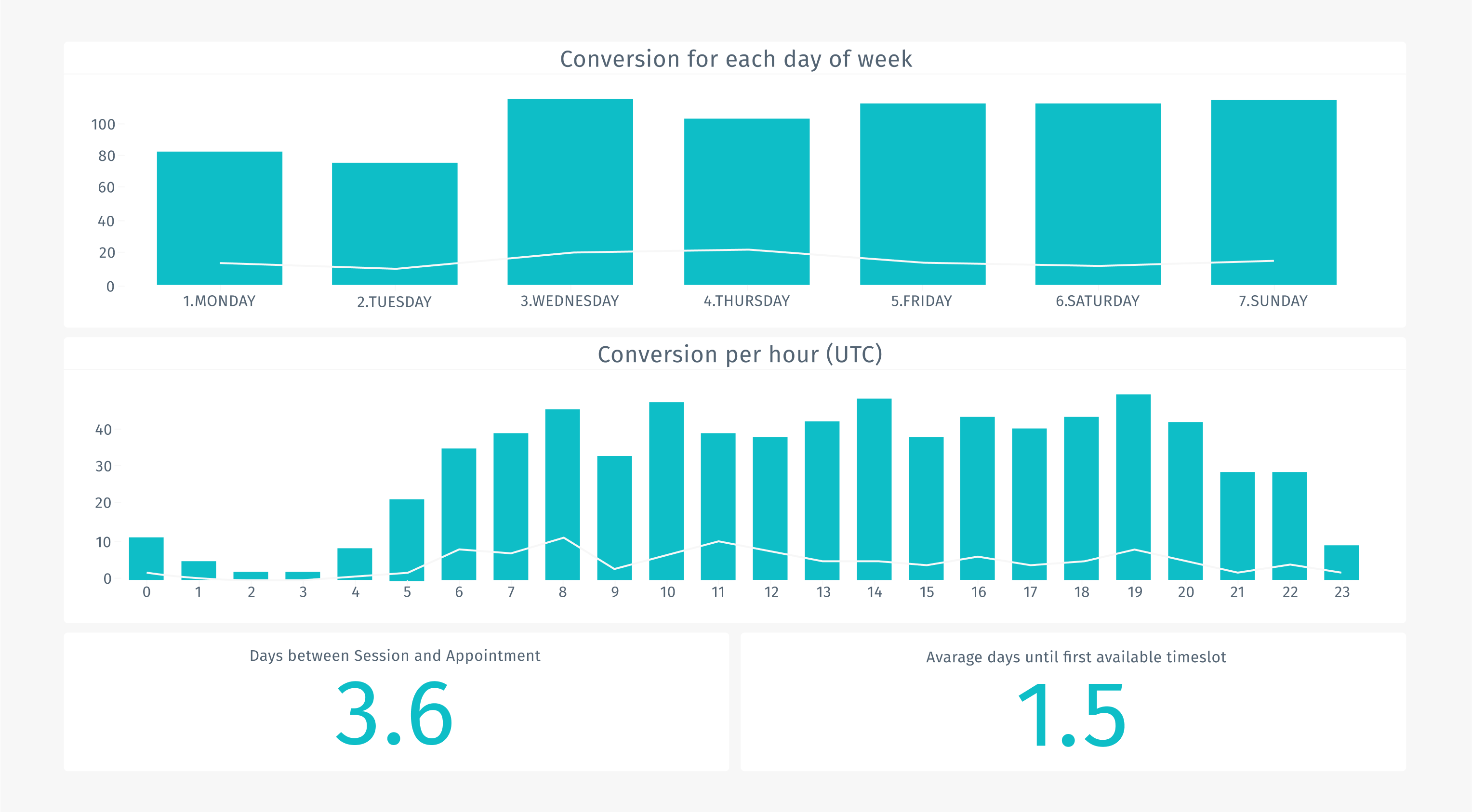Image resolution: width=1472 pixels, height=812 pixels.
Task: Click the hour 23 bar
Action: (x=1342, y=563)
